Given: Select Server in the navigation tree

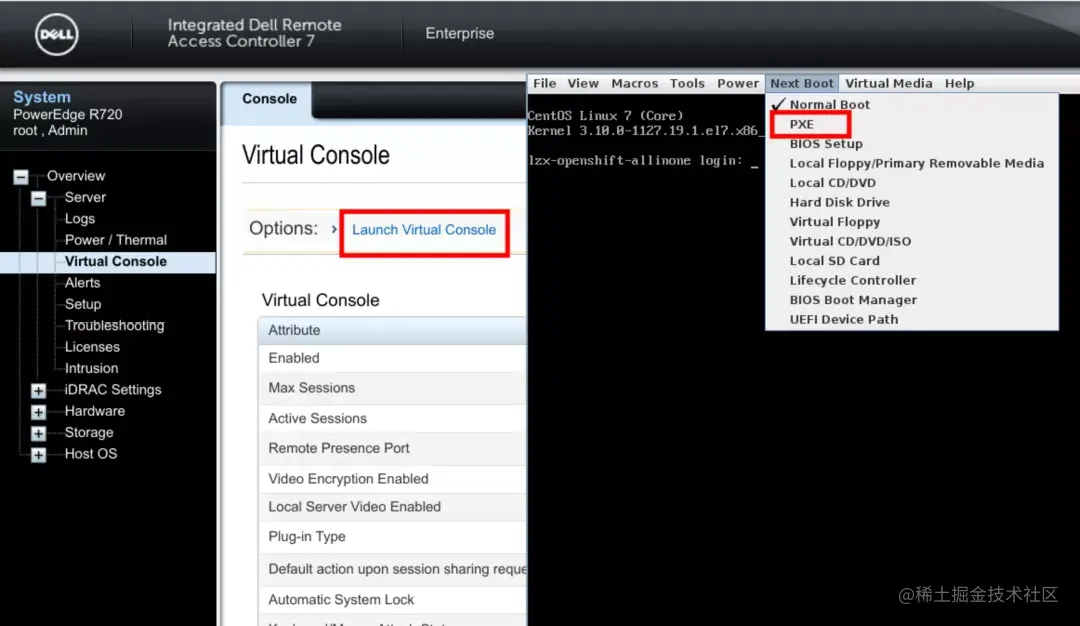Looking at the screenshot, I should pyautogui.click(x=85, y=197).
